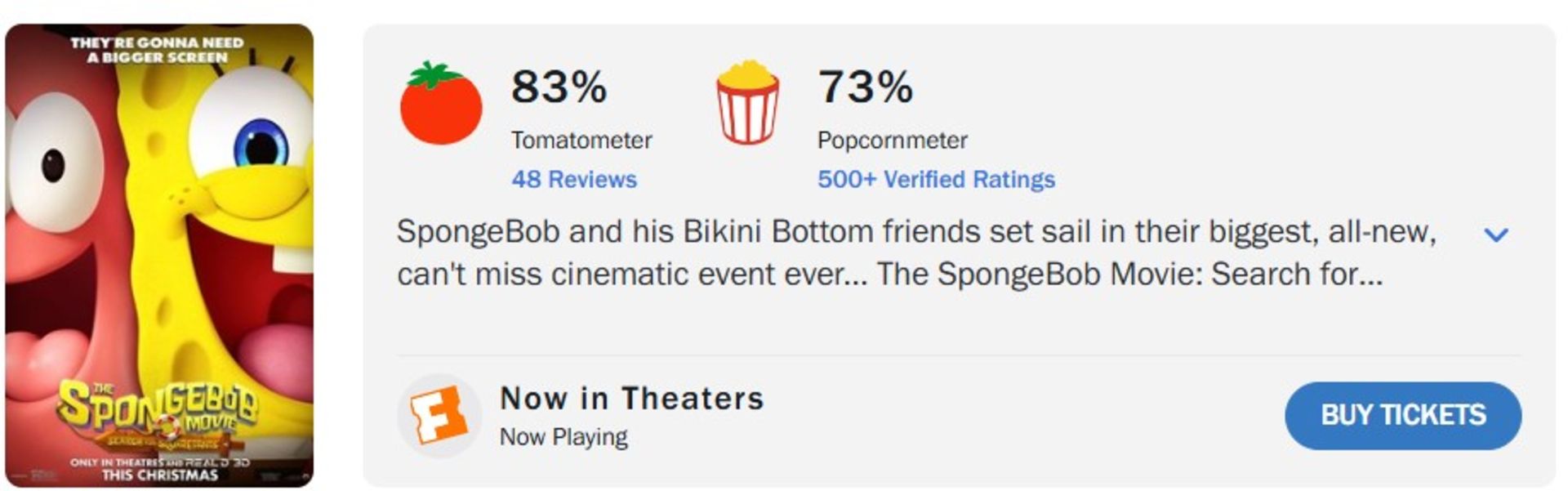Open the SpongeBob movie poster
This screenshot has height=491, width=1568.
tap(159, 245)
